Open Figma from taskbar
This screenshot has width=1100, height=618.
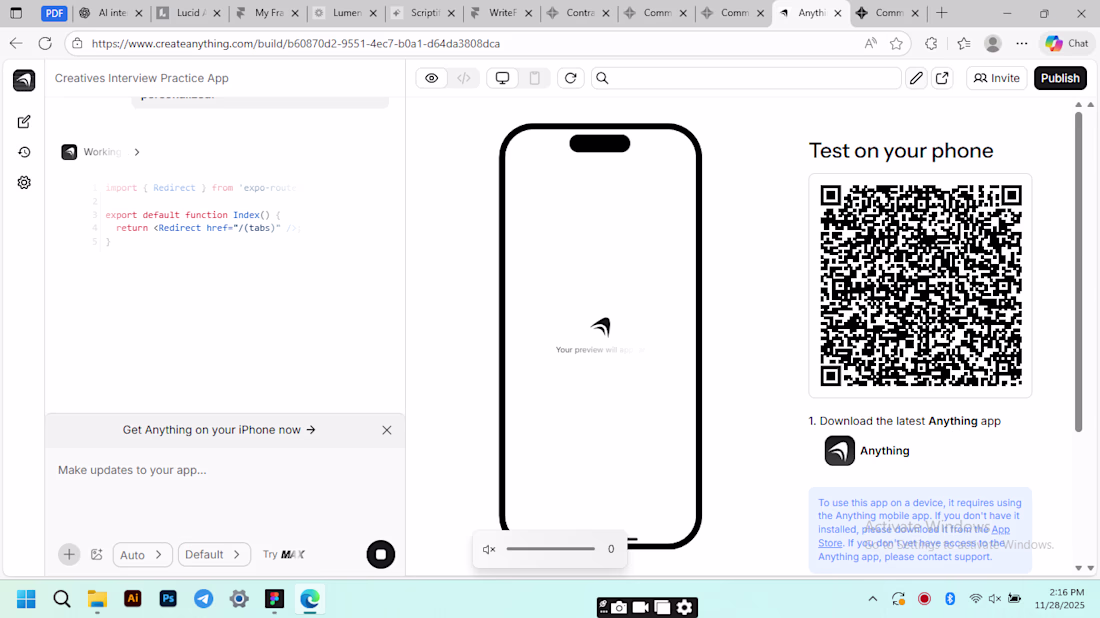pos(274,598)
